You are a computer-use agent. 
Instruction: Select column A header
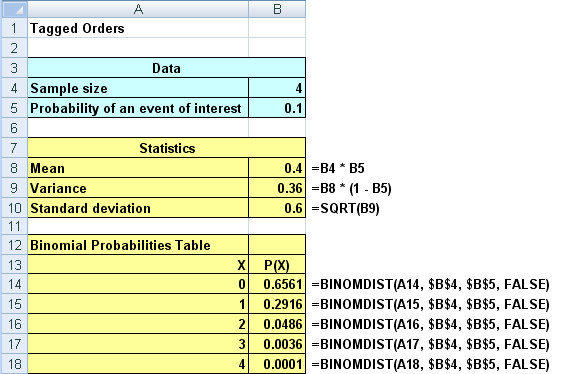coord(138,9)
